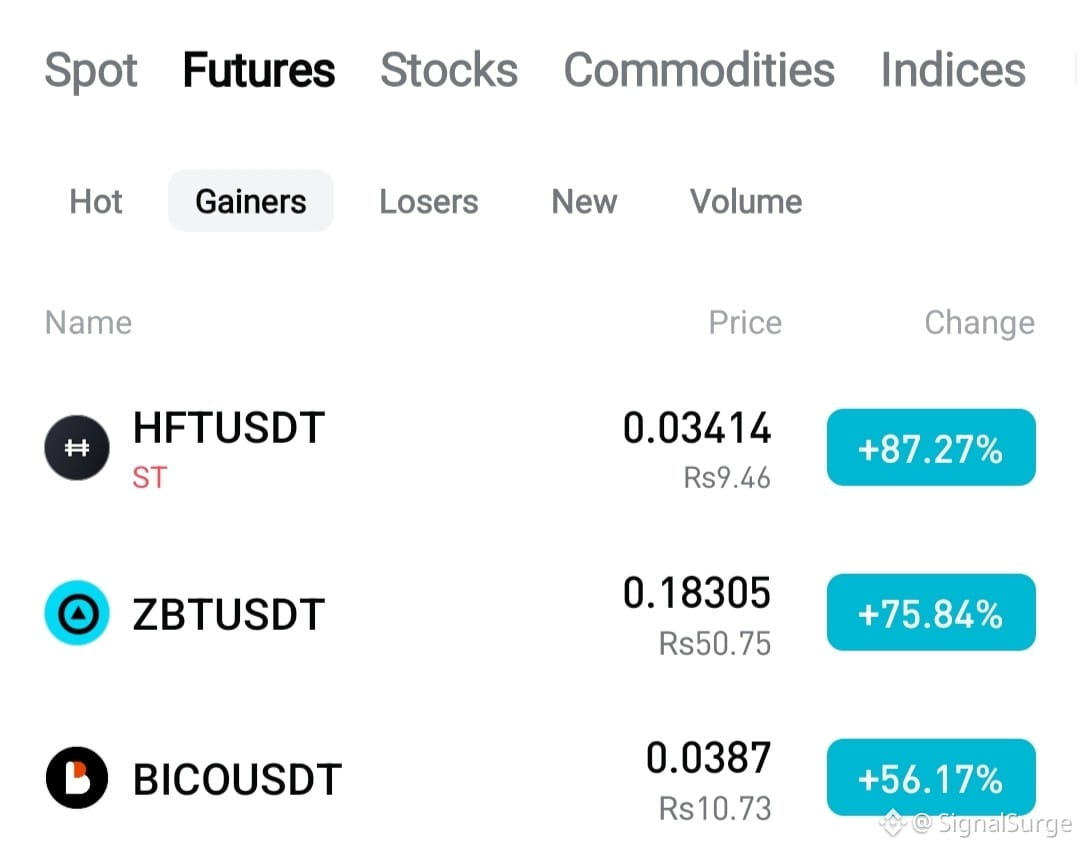Screen dimensions: 1080x848
Task: Sort list by Price column header
Action: (745, 322)
